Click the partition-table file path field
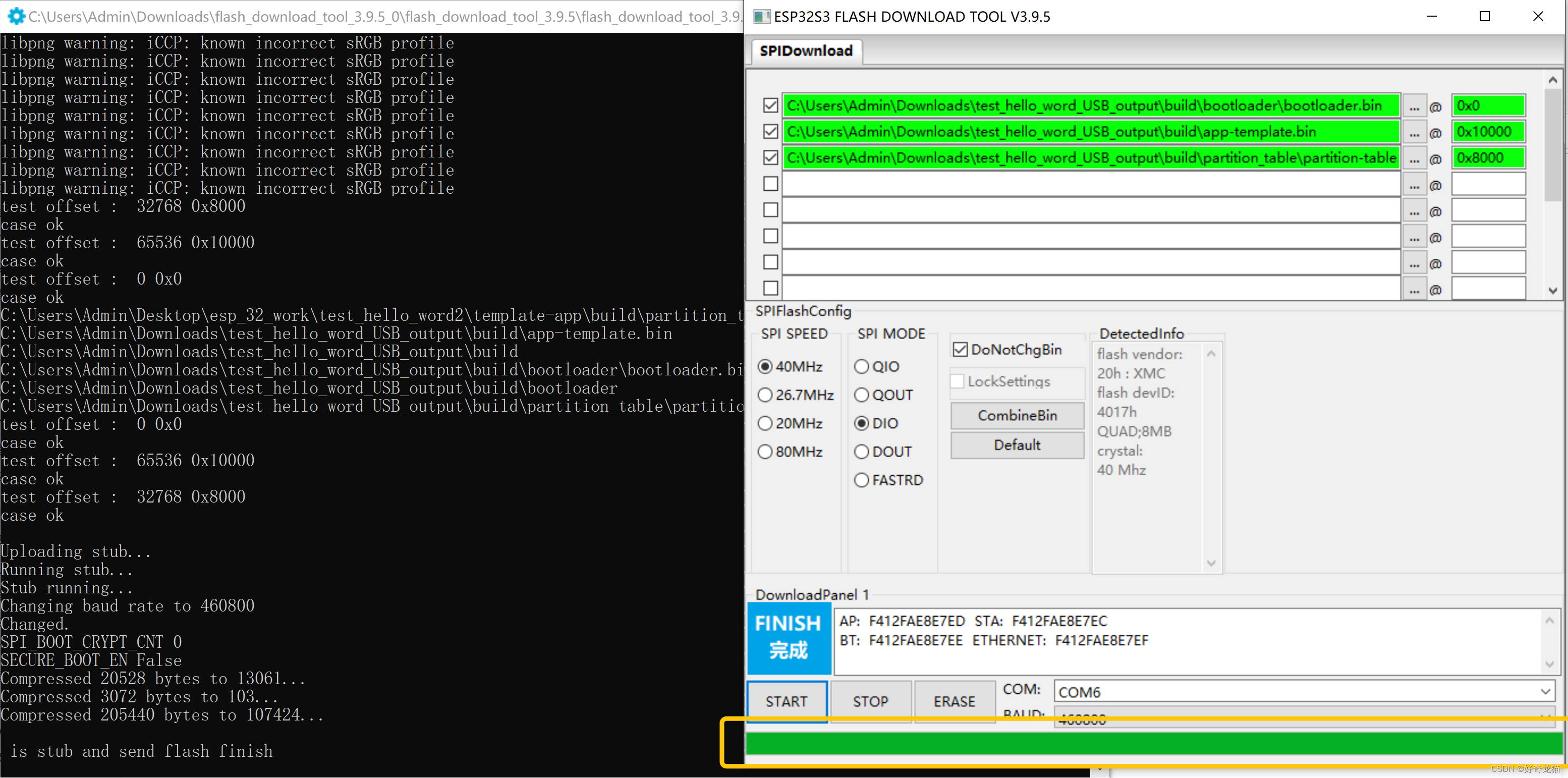The image size is (1568, 778). coord(1091,158)
